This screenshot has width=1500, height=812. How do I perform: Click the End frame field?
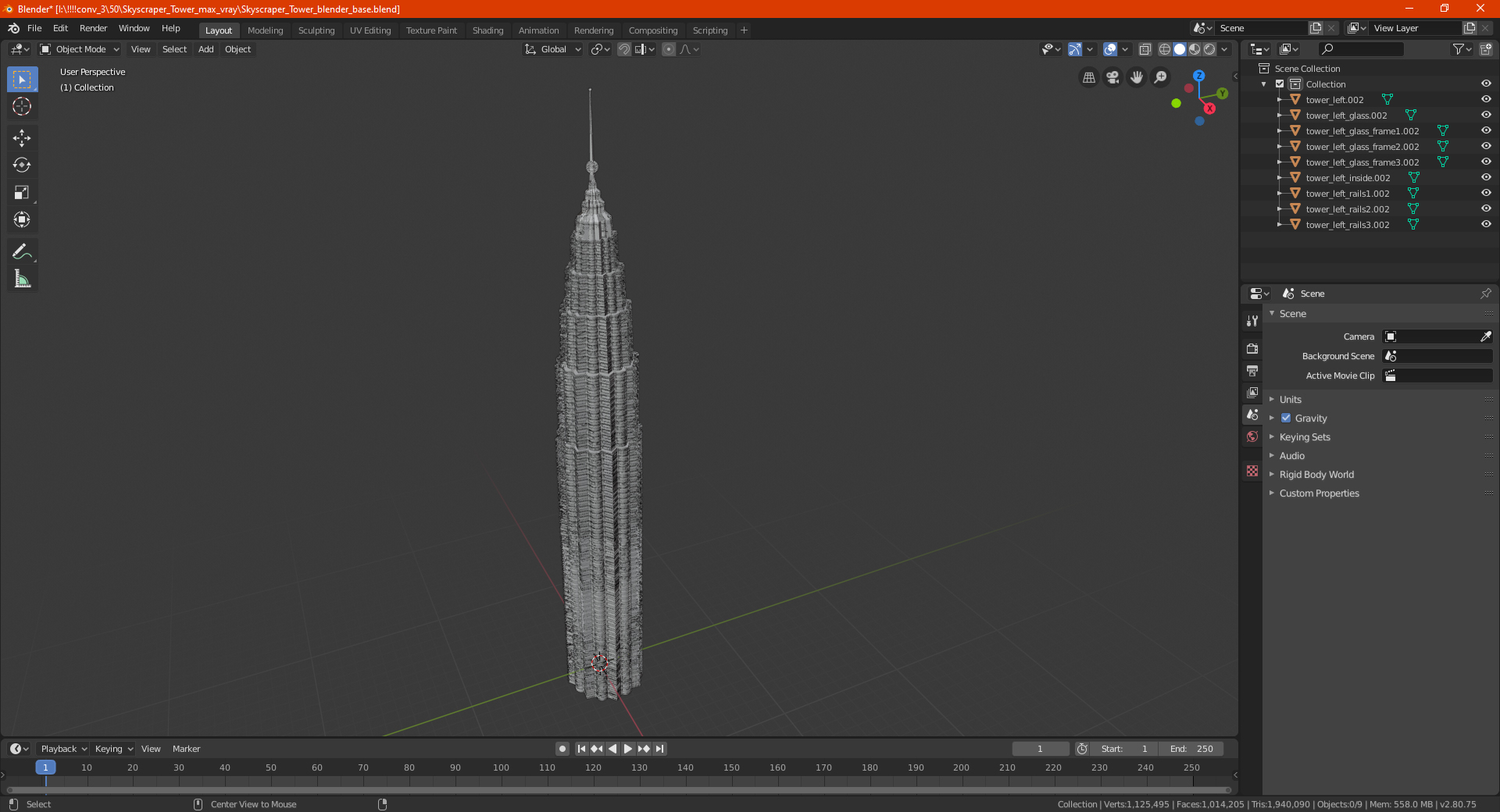point(1191,749)
